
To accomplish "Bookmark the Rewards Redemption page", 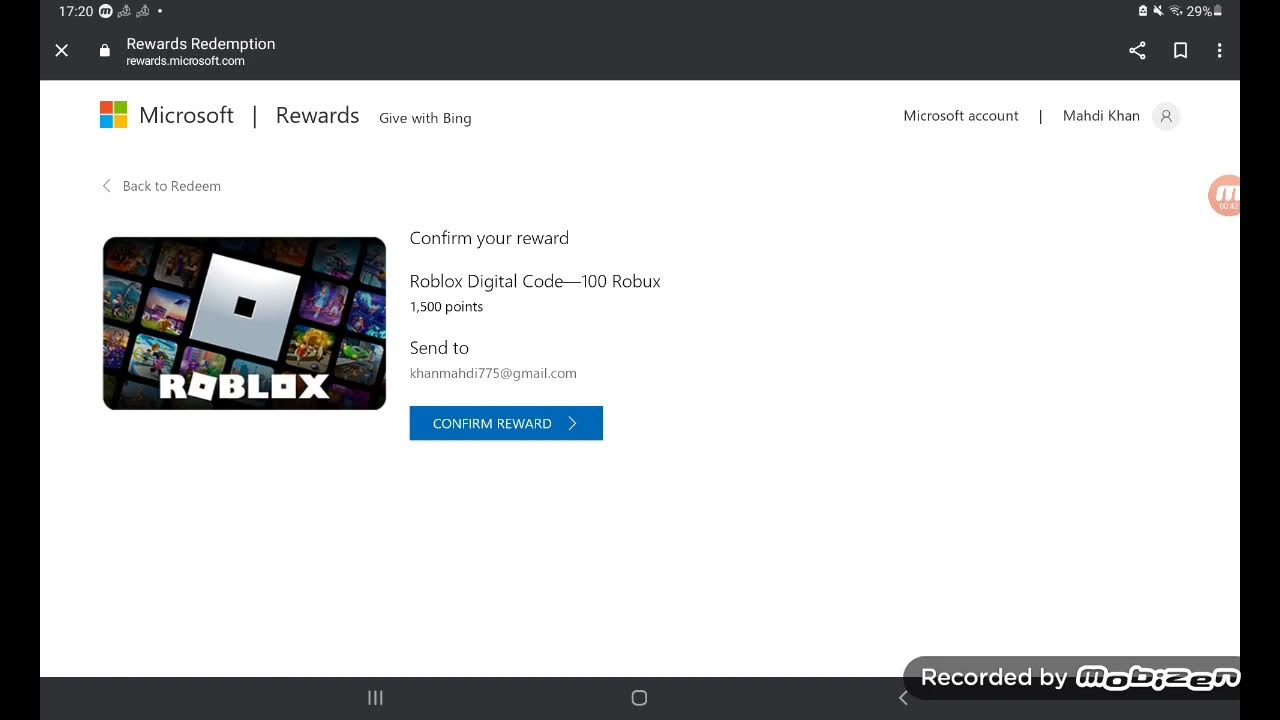I will pyautogui.click(x=1180, y=51).
